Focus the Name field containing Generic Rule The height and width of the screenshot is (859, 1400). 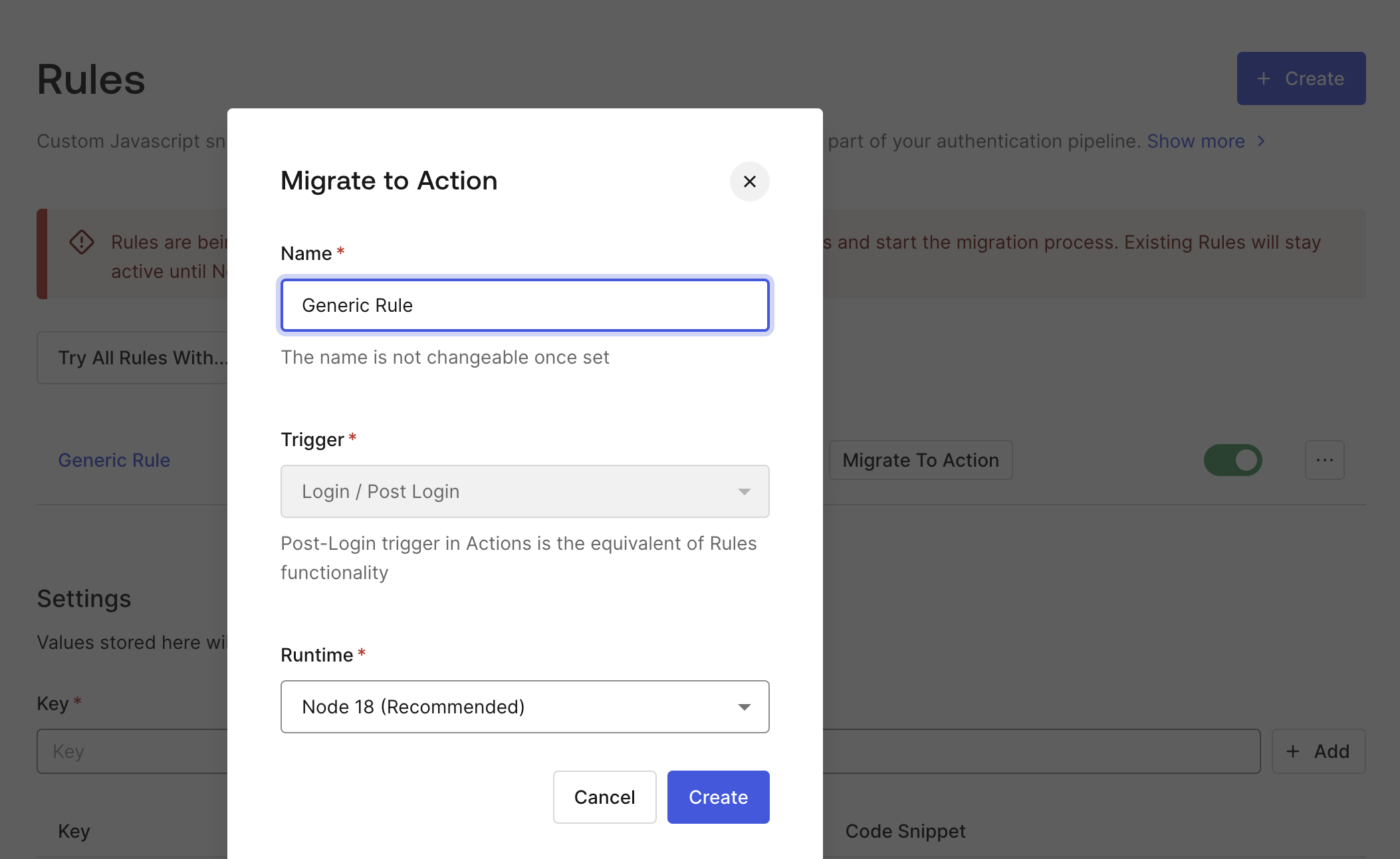coord(525,305)
